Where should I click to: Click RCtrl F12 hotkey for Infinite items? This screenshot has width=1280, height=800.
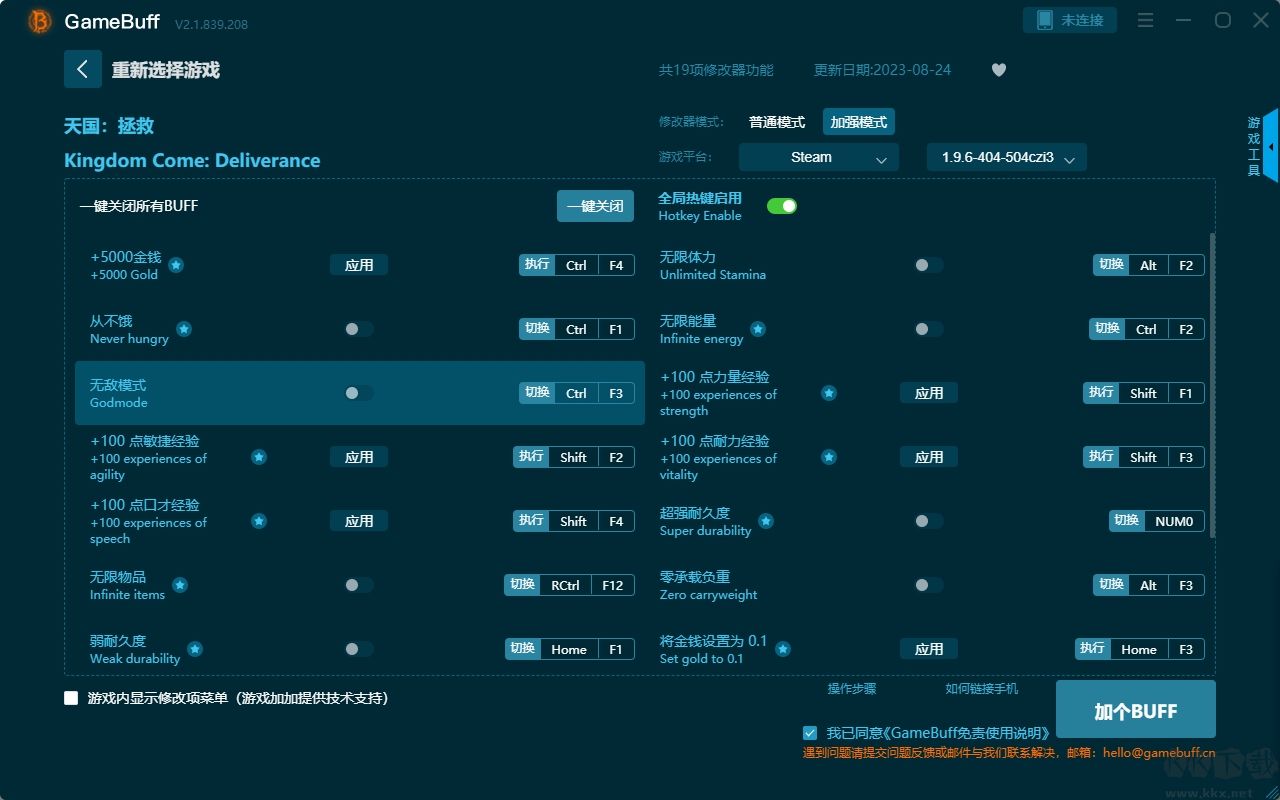point(569,585)
